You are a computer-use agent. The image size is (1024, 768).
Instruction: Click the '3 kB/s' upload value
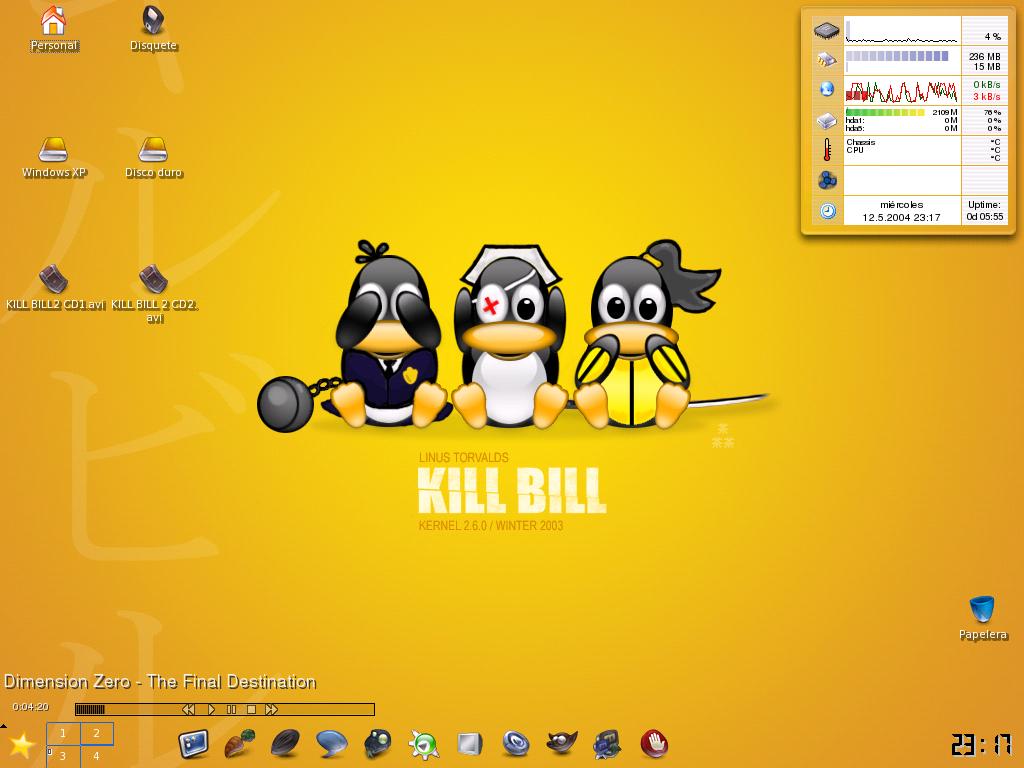(x=987, y=97)
